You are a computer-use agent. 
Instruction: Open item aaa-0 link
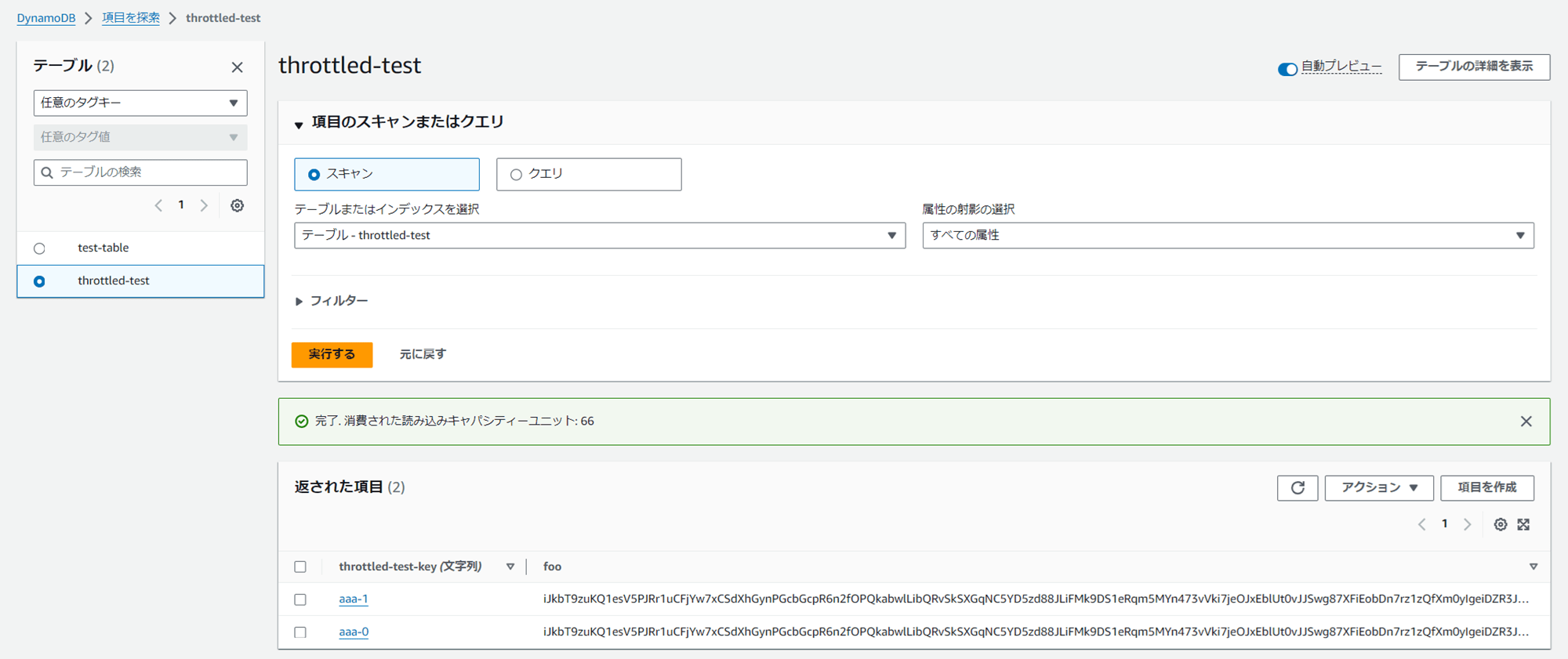pos(354,632)
